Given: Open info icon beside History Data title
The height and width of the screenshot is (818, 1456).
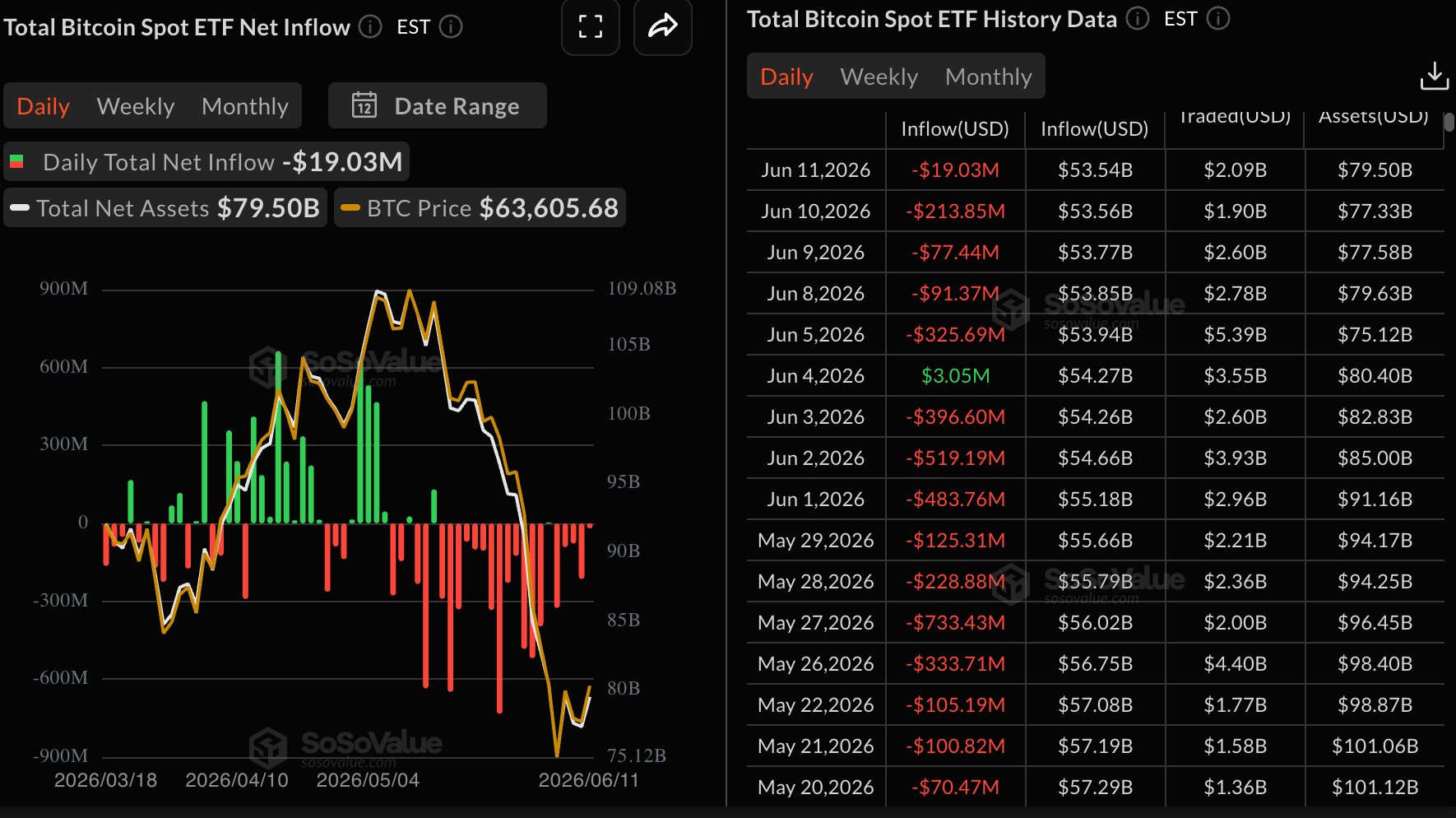Looking at the screenshot, I should [x=1138, y=19].
